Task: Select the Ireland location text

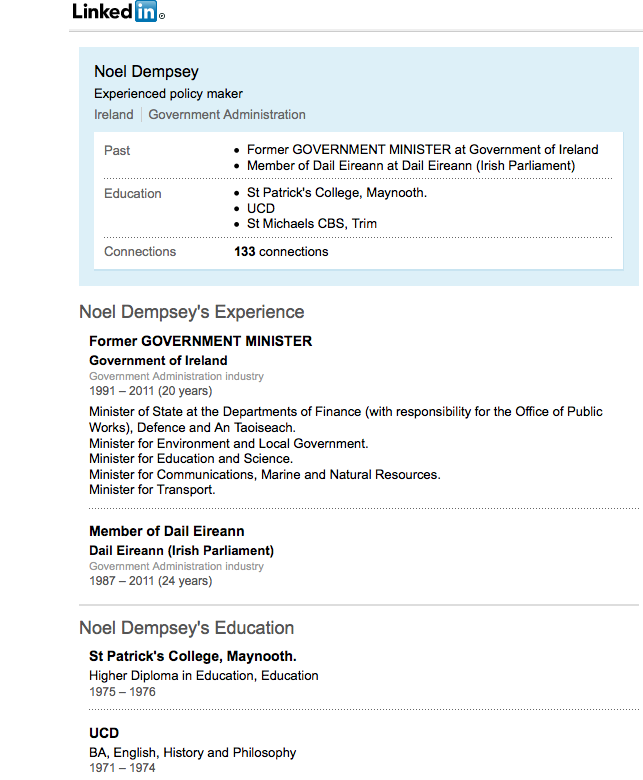Action: click(114, 115)
